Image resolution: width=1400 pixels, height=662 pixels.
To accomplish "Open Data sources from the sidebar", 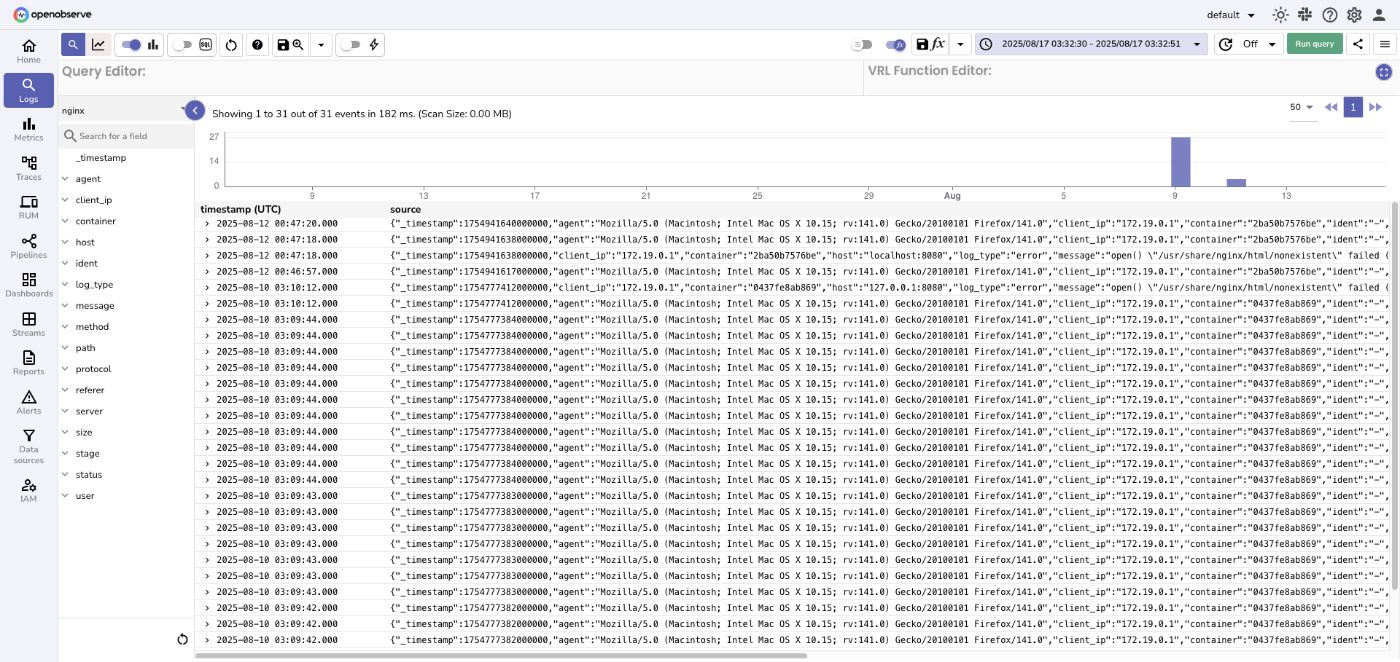I will (28, 446).
